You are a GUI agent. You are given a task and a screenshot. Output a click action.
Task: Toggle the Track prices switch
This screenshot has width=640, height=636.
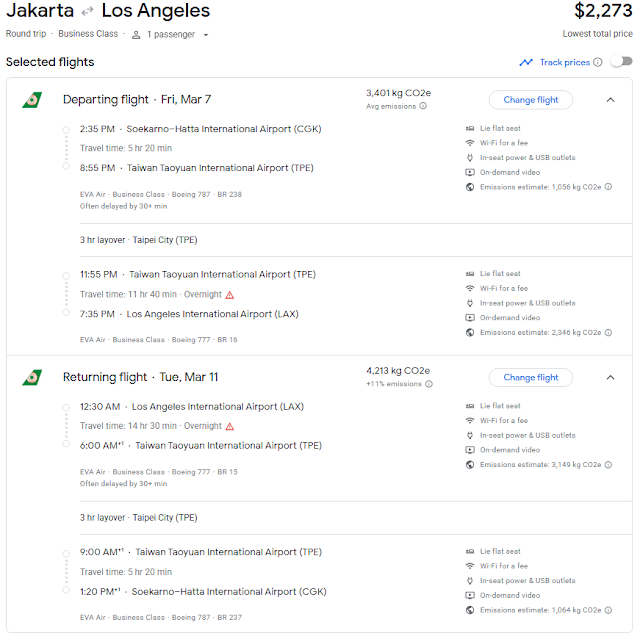621,62
